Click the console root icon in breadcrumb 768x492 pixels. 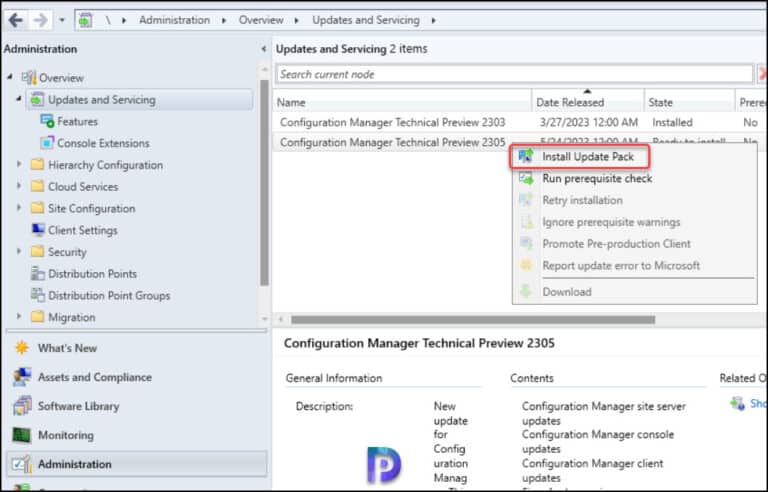86,20
